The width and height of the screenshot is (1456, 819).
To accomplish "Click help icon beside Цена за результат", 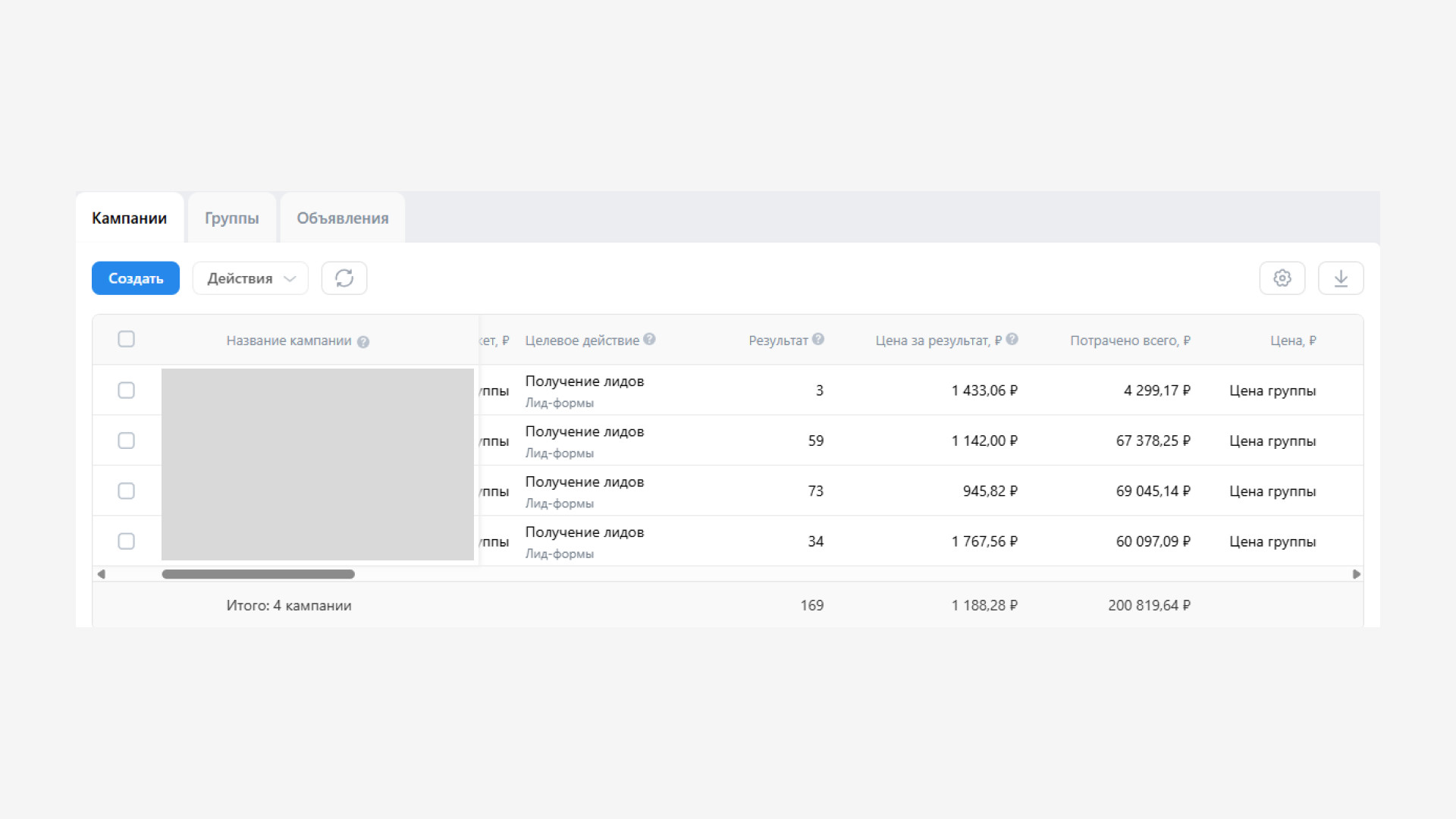I will click(1012, 339).
